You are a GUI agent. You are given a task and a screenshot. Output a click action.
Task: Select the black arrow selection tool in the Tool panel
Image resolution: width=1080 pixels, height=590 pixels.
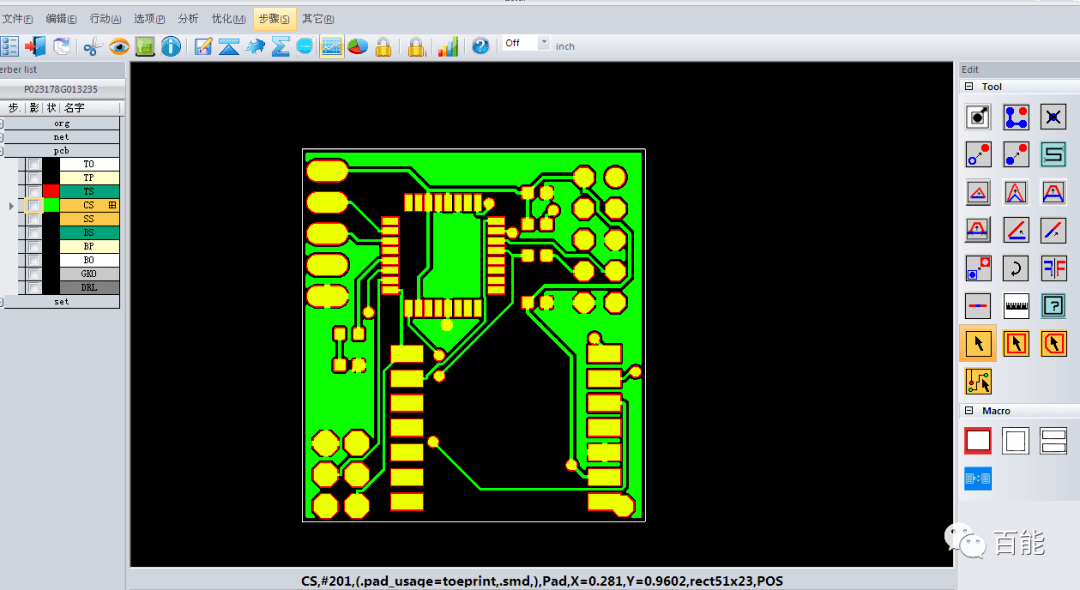pyautogui.click(x=977, y=343)
